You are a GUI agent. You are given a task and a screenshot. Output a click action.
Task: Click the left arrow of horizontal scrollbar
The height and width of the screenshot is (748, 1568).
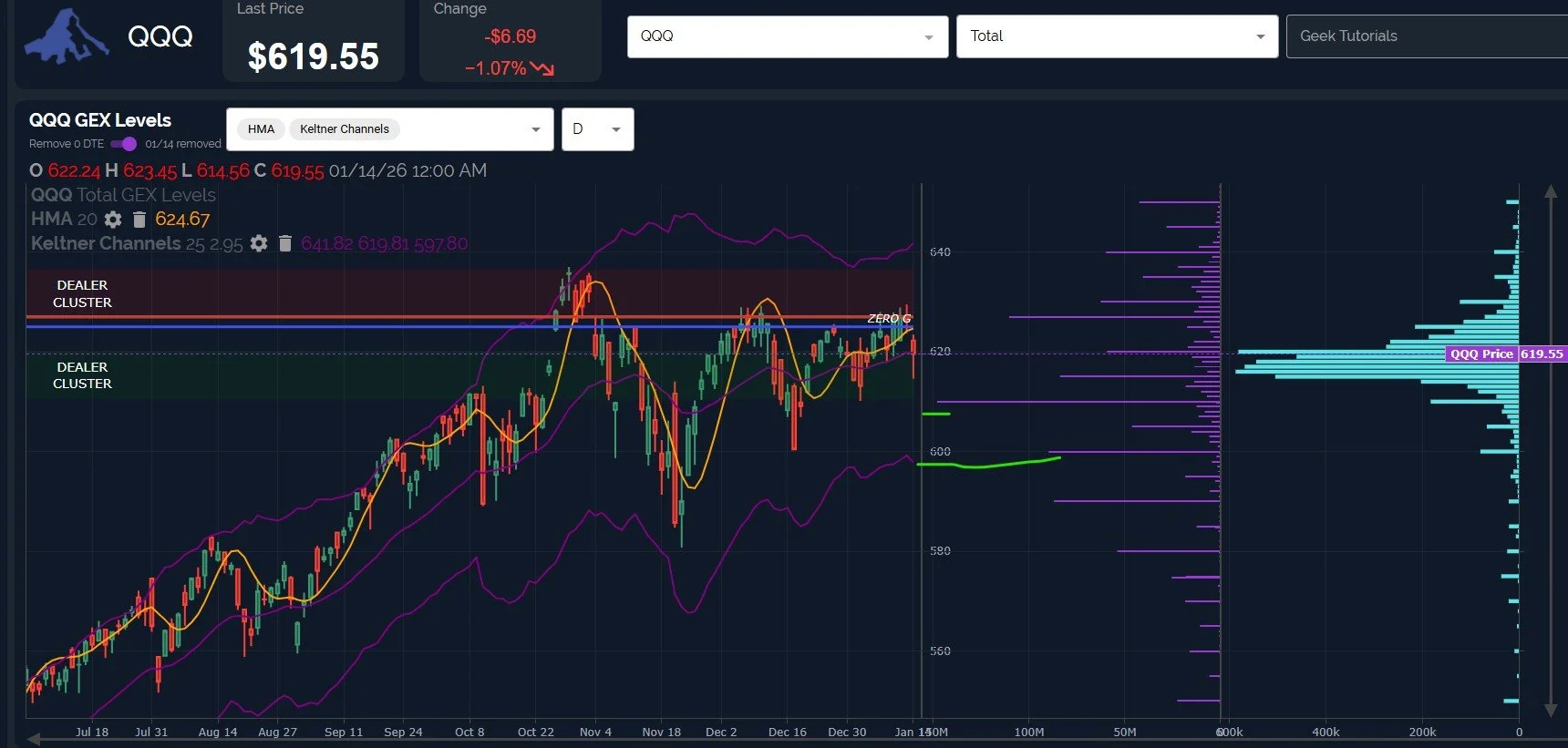pyautogui.click(x=34, y=739)
